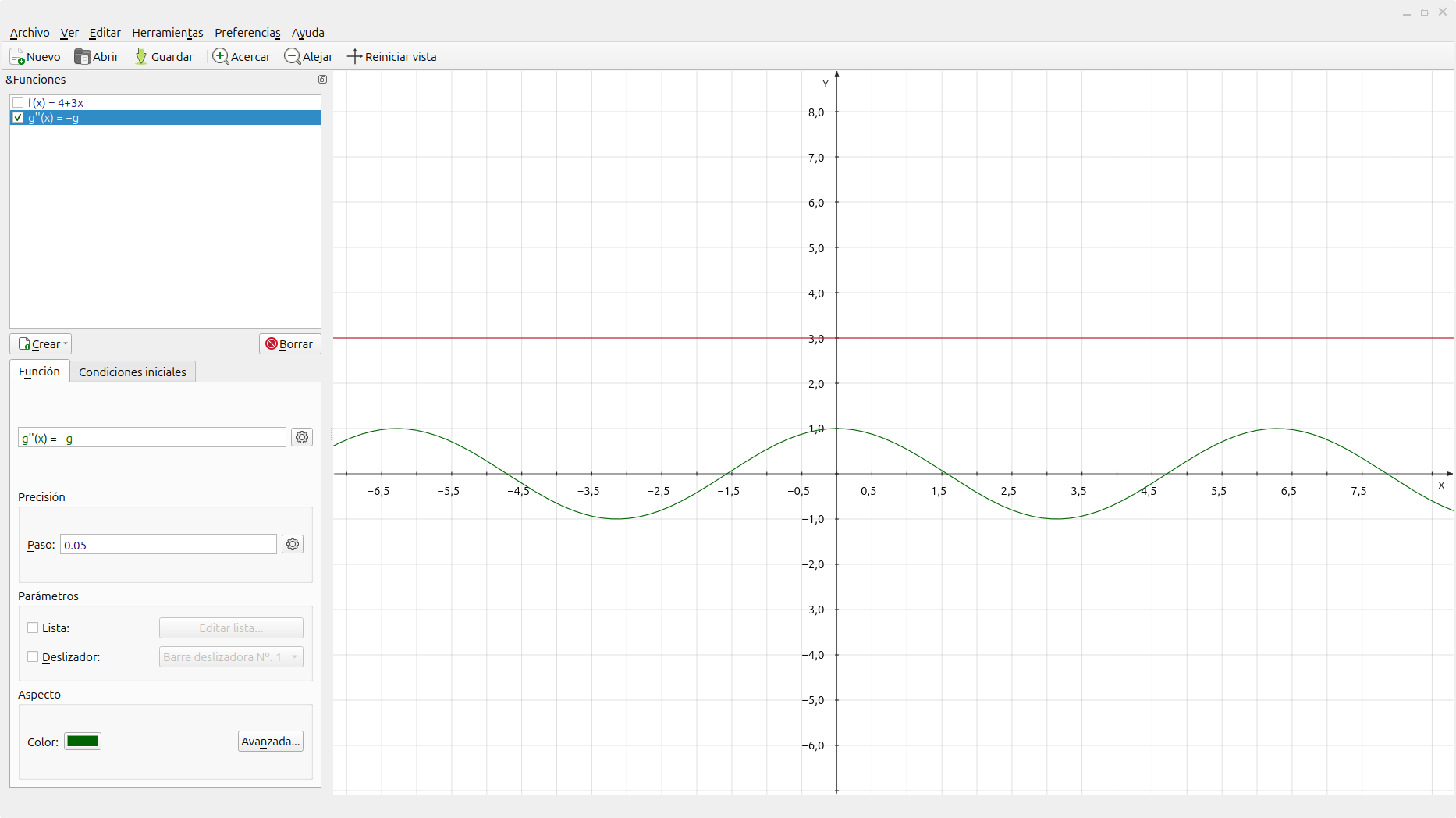Click the gear icon beside Paso field

(293, 545)
